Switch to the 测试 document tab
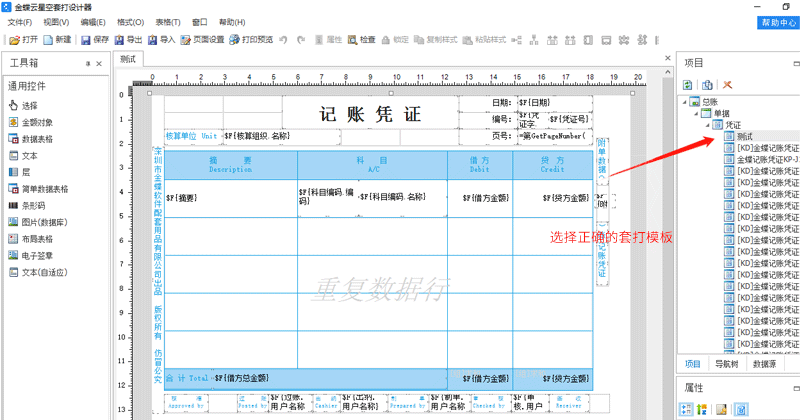Viewport: 800px width, 420px height. point(128,59)
